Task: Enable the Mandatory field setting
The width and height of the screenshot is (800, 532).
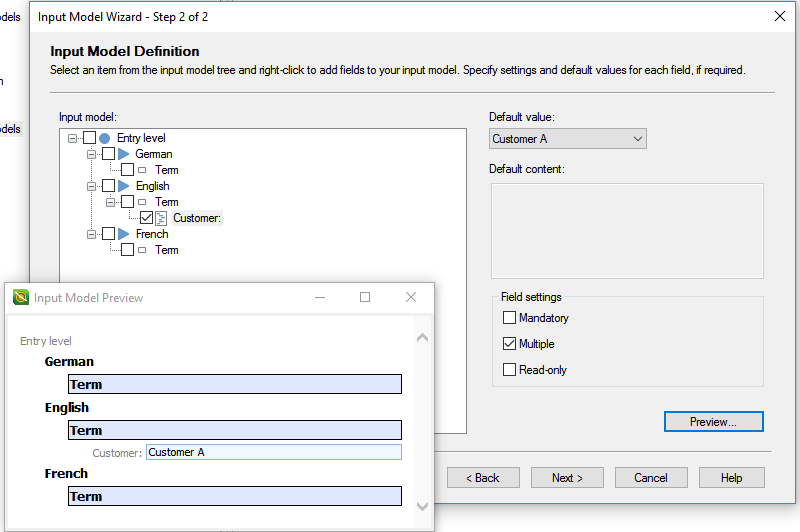Action: [x=510, y=318]
